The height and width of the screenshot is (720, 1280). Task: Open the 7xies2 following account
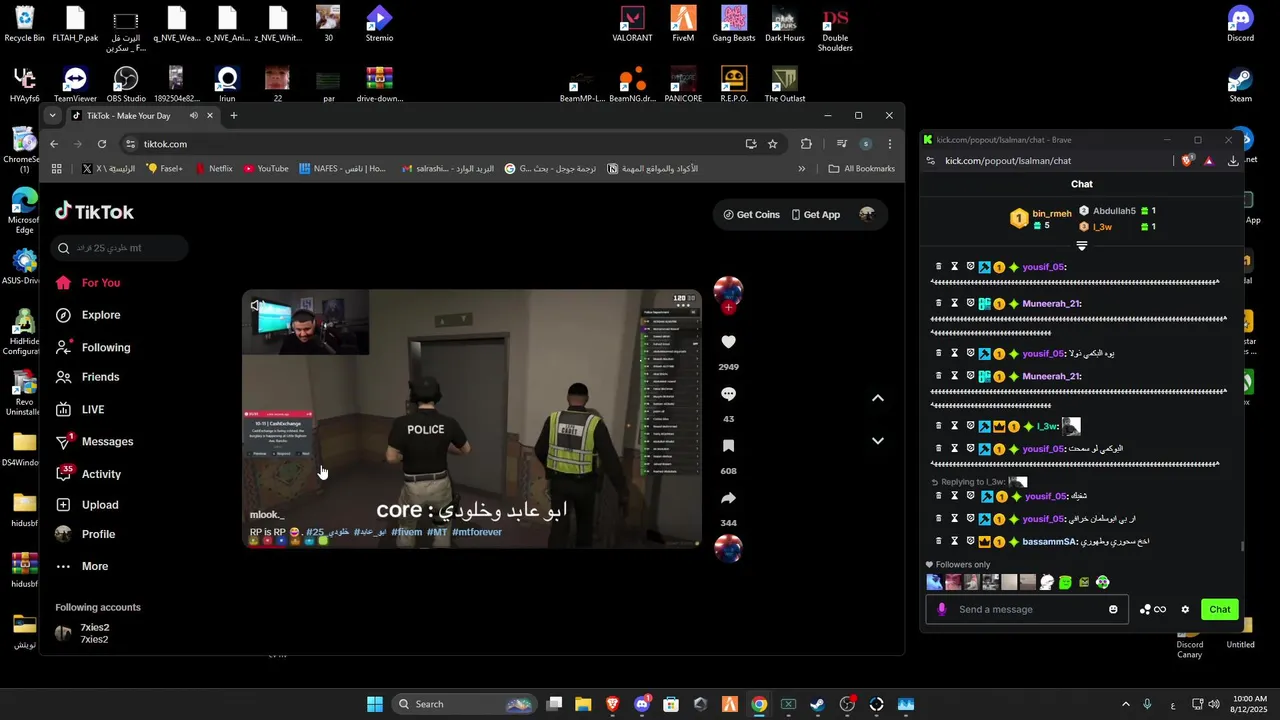click(83, 633)
